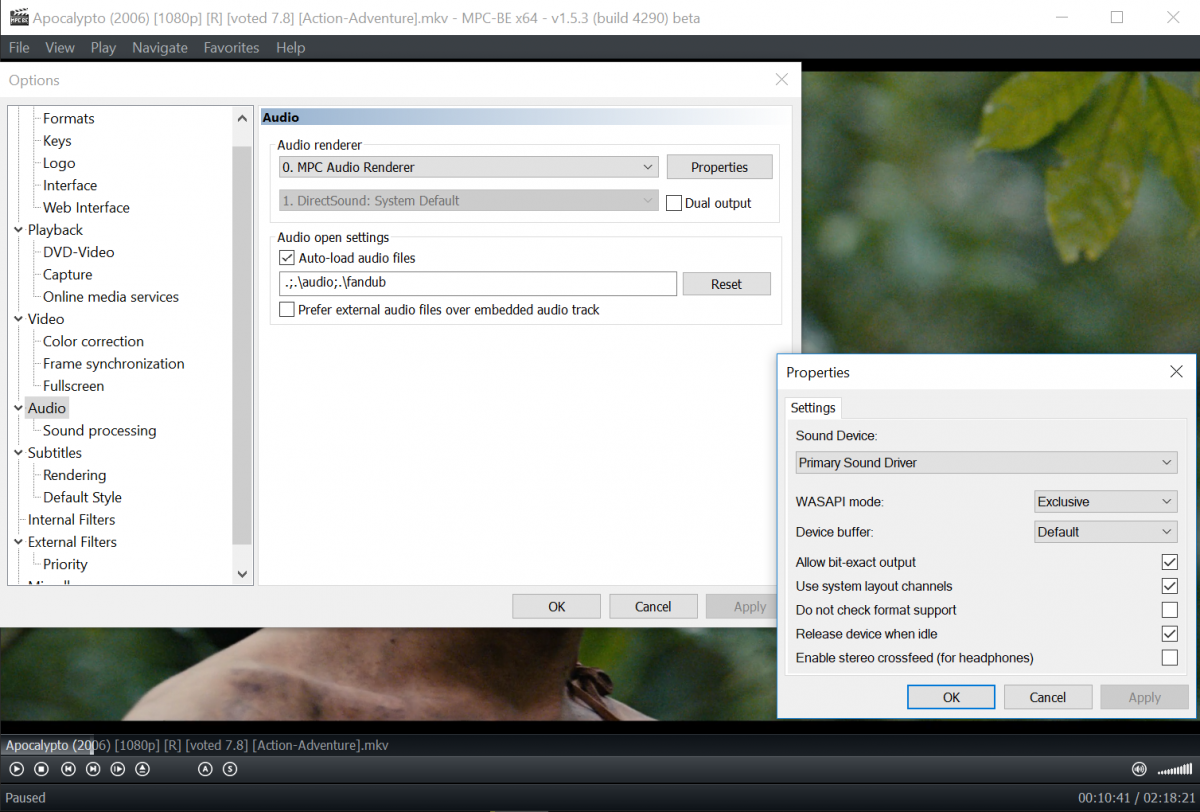Screen dimensions: 1200x812
Task: Toggle Release device when idle checkbox
Action: tap(1169, 634)
